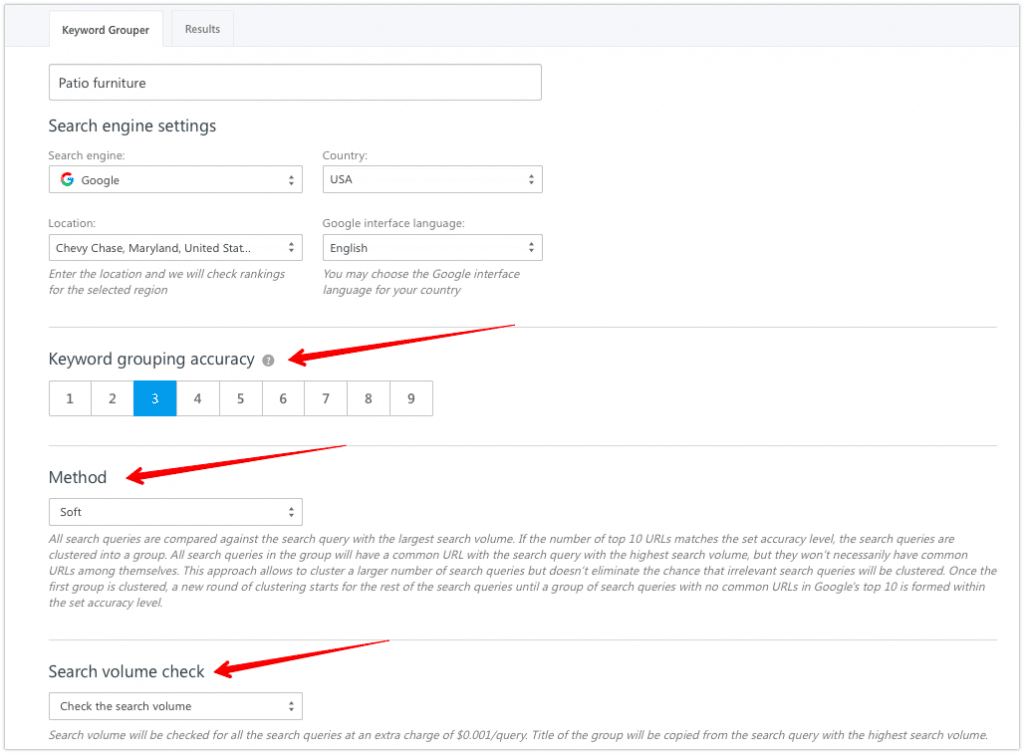Screen dimensions: 1024x754
Task: Click the Google logo icon in search engine field
Action: [x=67, y=180]
